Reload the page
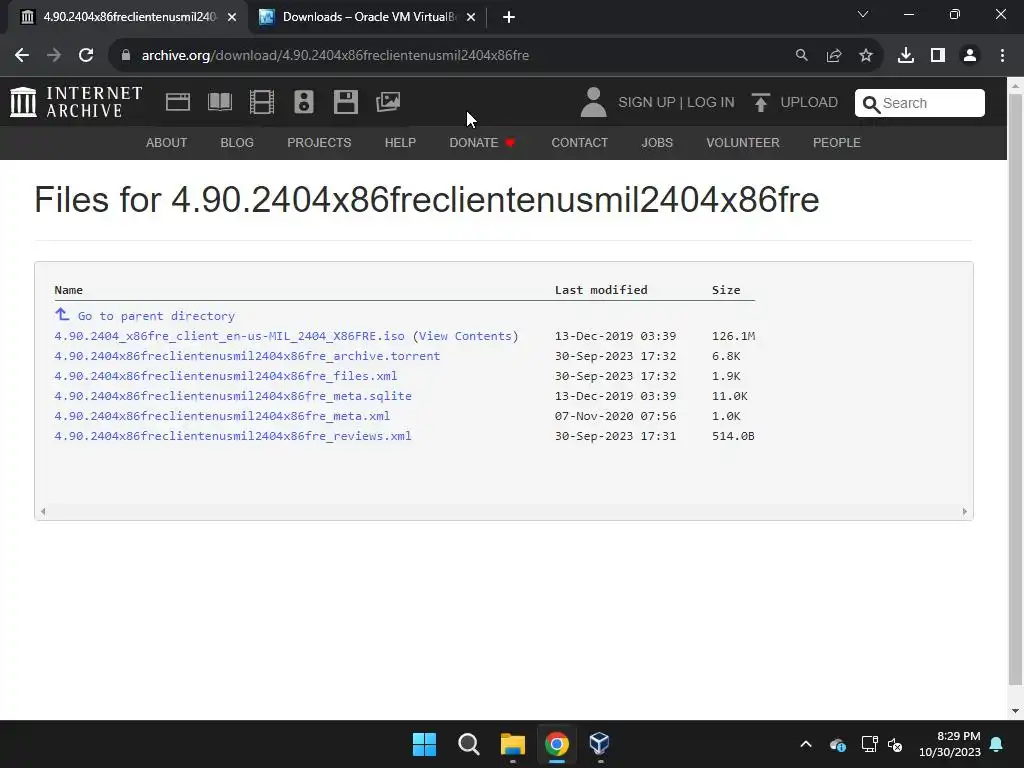The height and width of the screenshot is (768, 1024). pyautogui.click(x=86, y=56)
